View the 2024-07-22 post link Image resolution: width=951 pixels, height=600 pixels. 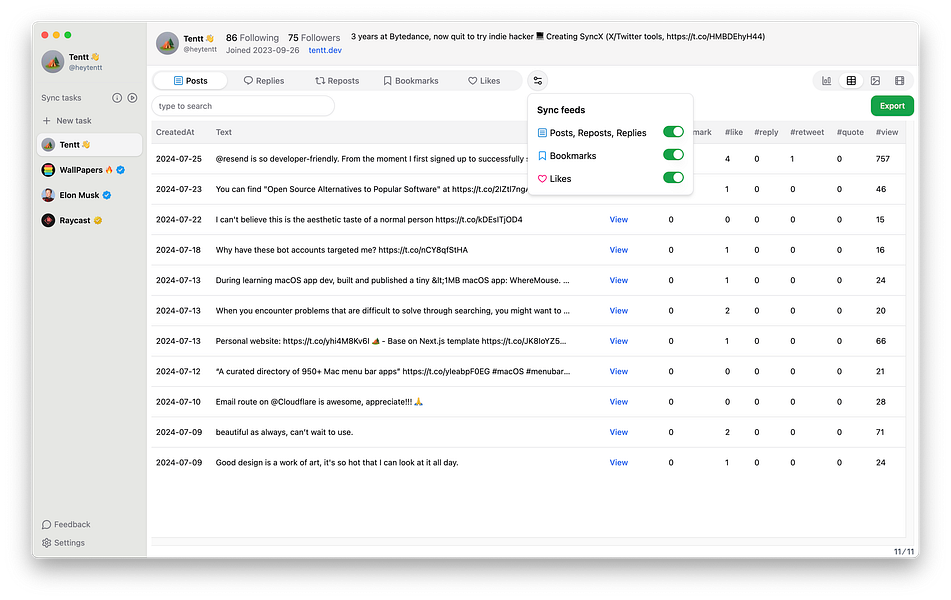619,220
